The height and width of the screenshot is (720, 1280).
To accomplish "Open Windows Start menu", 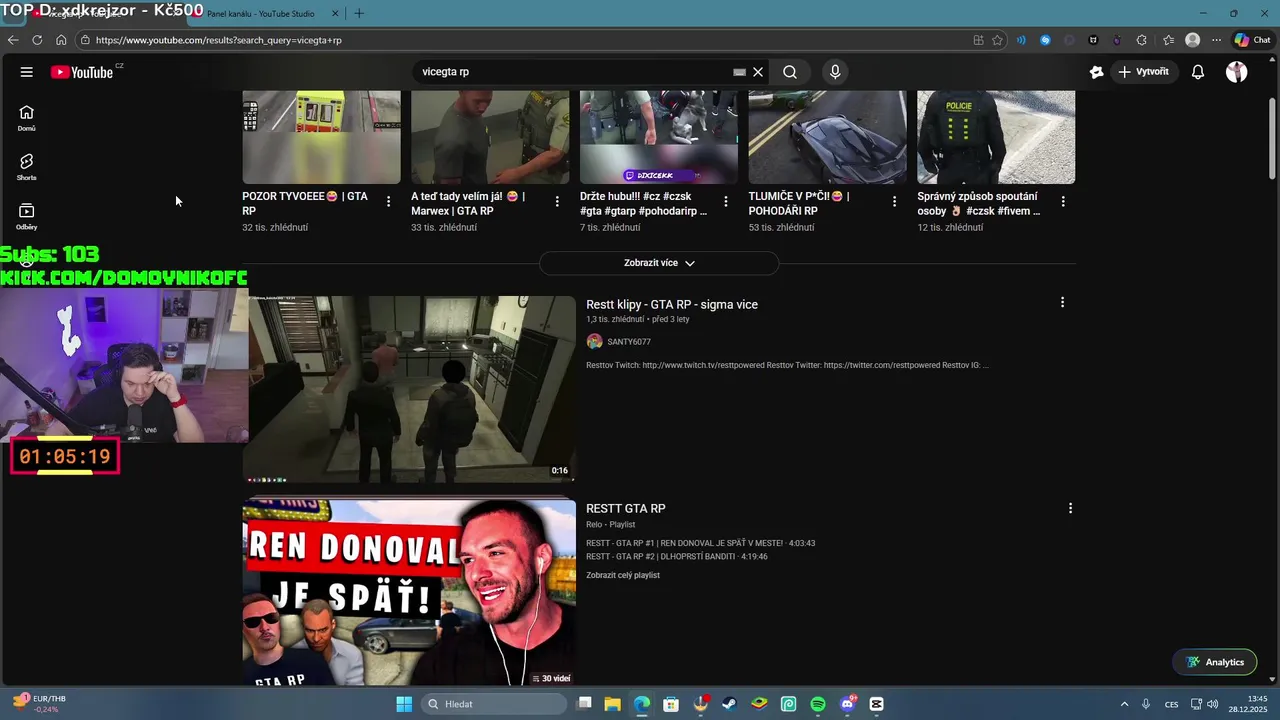I will pyautogui.click(x=404, y=704).
